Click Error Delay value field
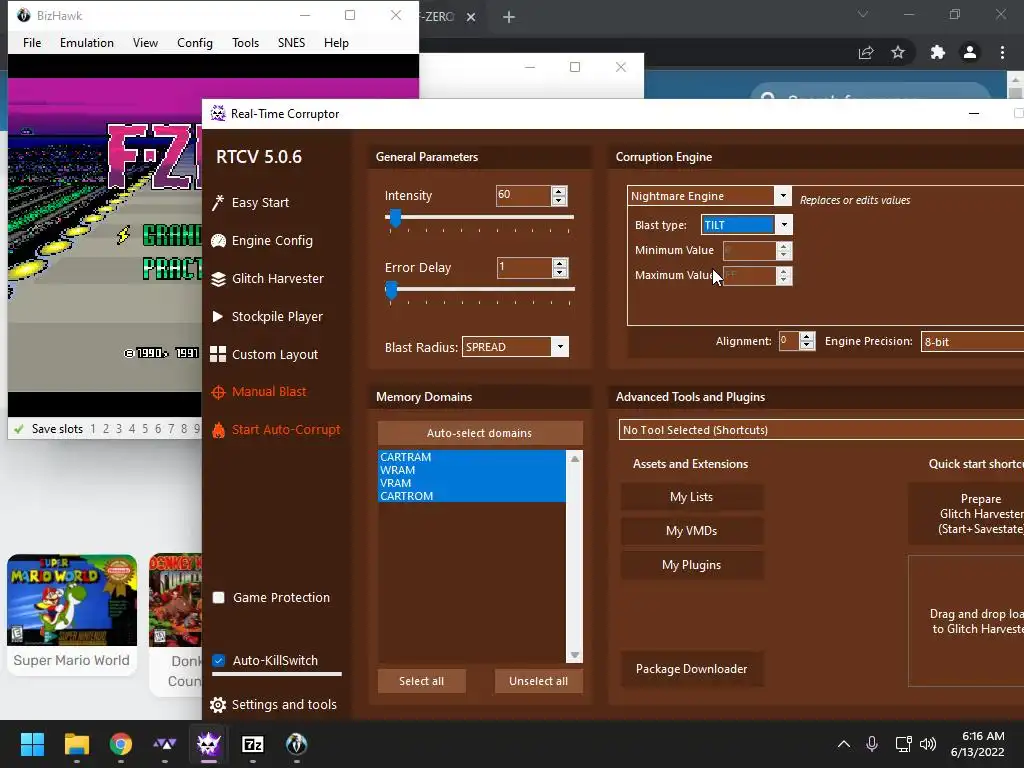The image size is (1024, 768). (524, 267)
